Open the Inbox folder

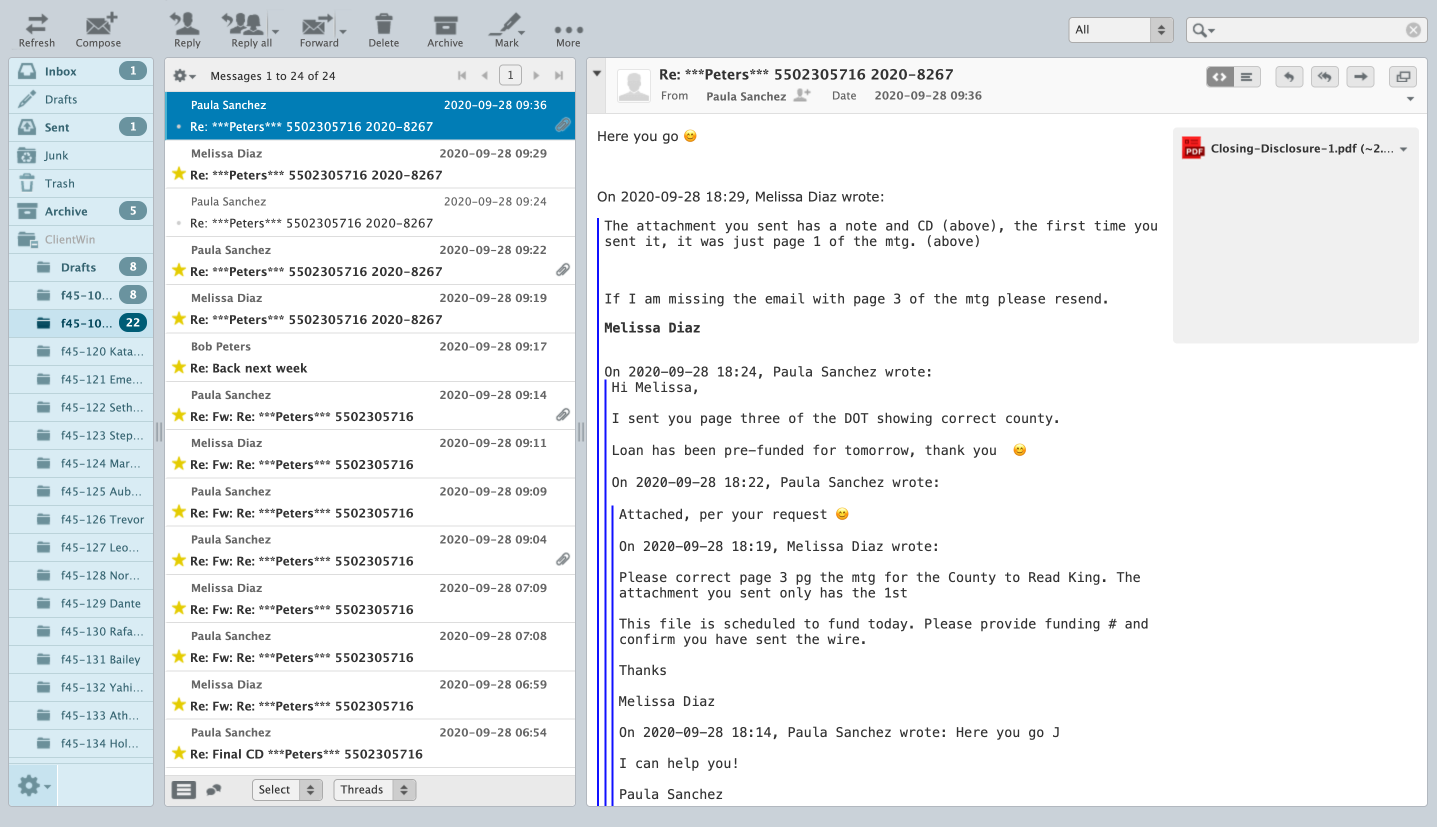(61, 72)
